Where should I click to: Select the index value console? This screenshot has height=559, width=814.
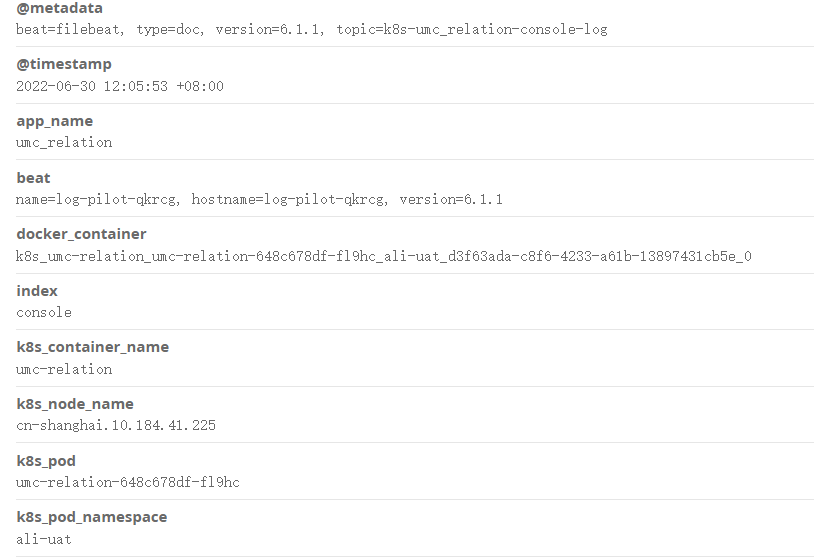tap(44, 312)
